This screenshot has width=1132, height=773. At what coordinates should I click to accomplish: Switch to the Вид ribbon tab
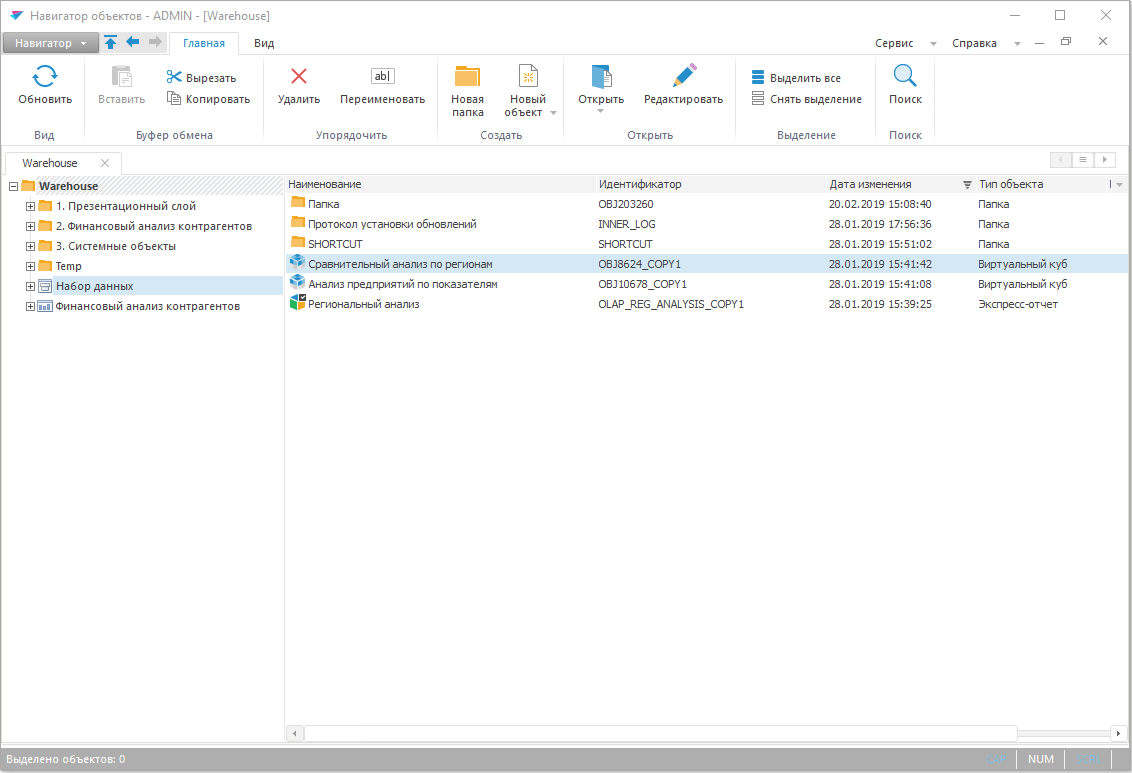tap(264, 43)
